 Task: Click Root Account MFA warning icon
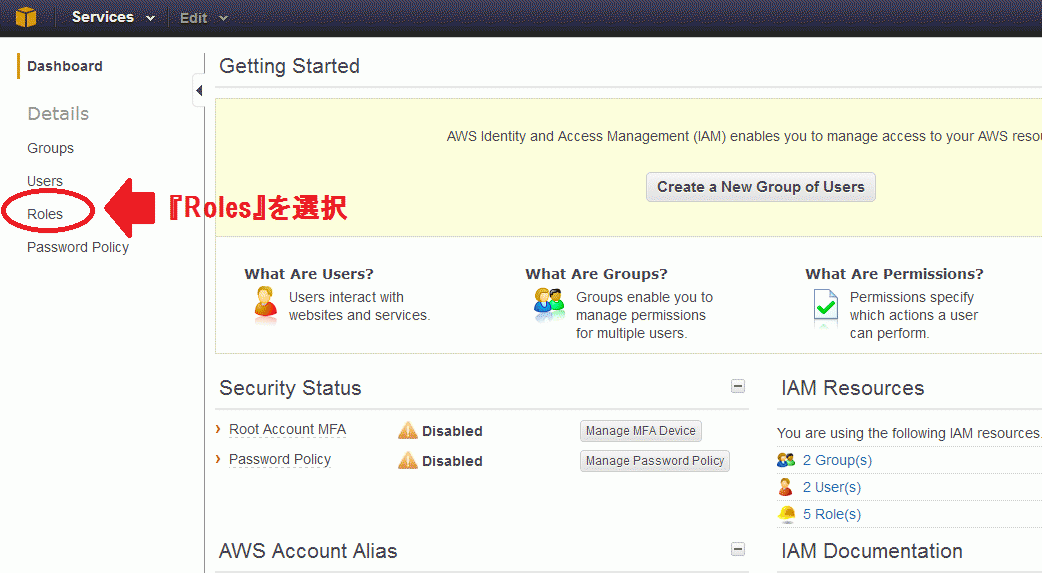[x=407, y=431]
